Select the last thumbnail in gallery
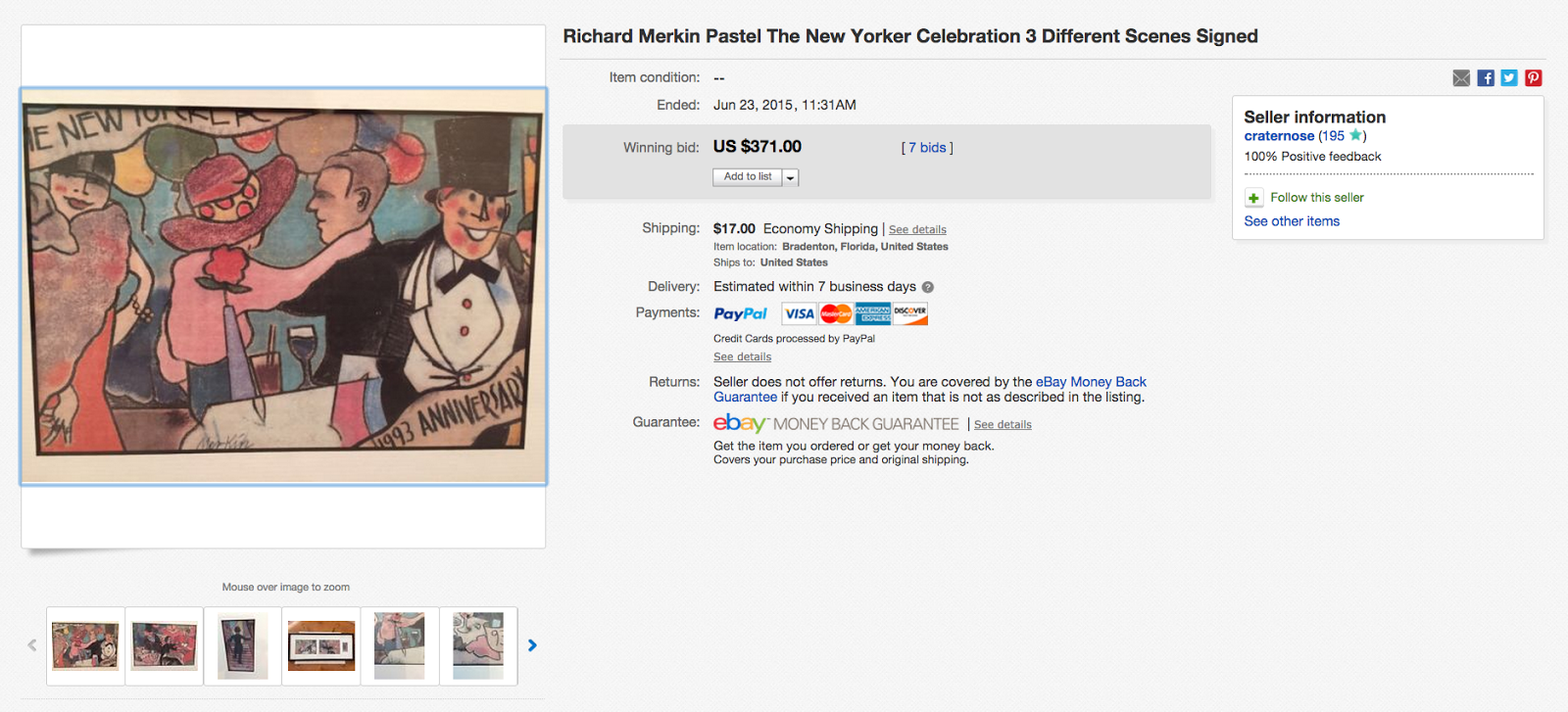This screenshot has width=1568, height=712. [x=478, y=646]
